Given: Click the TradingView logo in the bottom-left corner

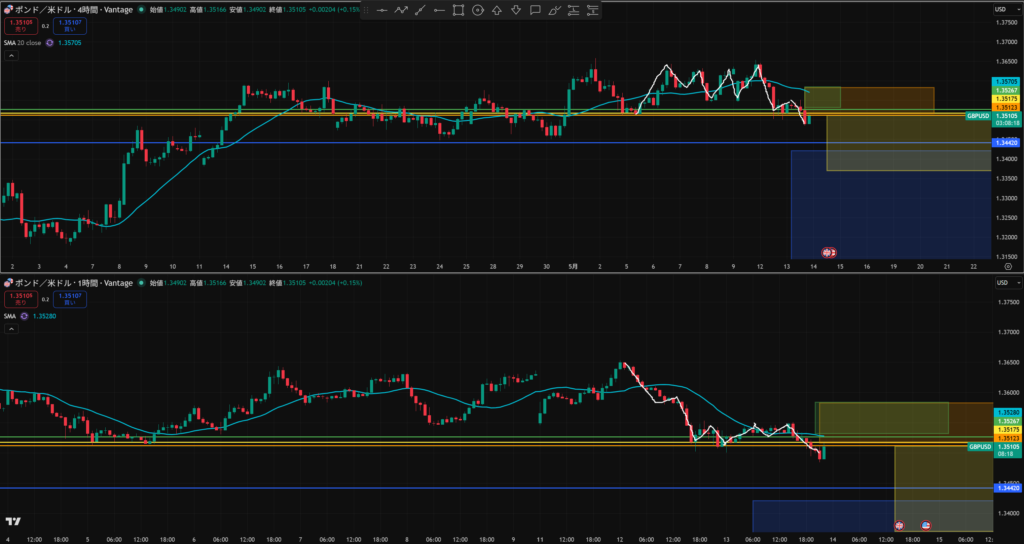Looking at the screenshot, I should click(12, 521).
